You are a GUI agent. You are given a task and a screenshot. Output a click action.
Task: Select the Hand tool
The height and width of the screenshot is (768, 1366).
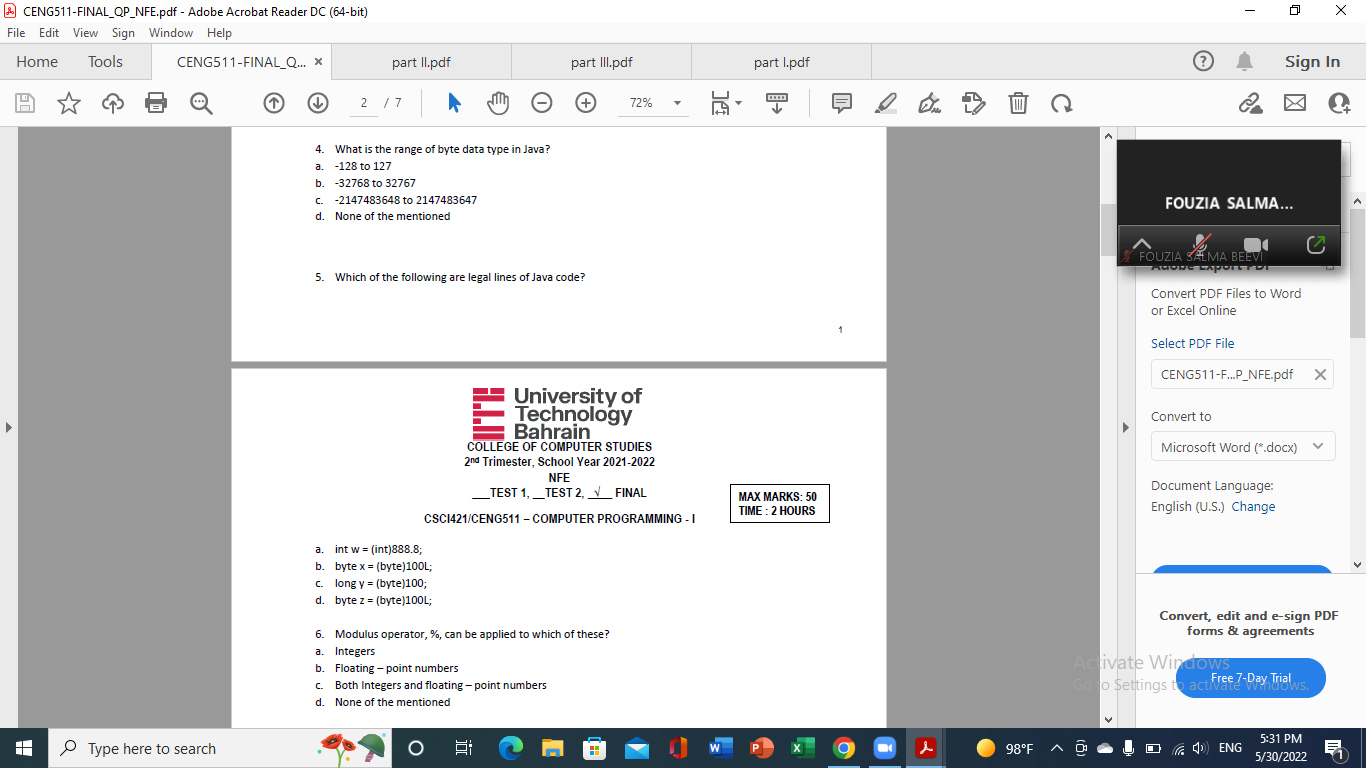tap(497, 103)
